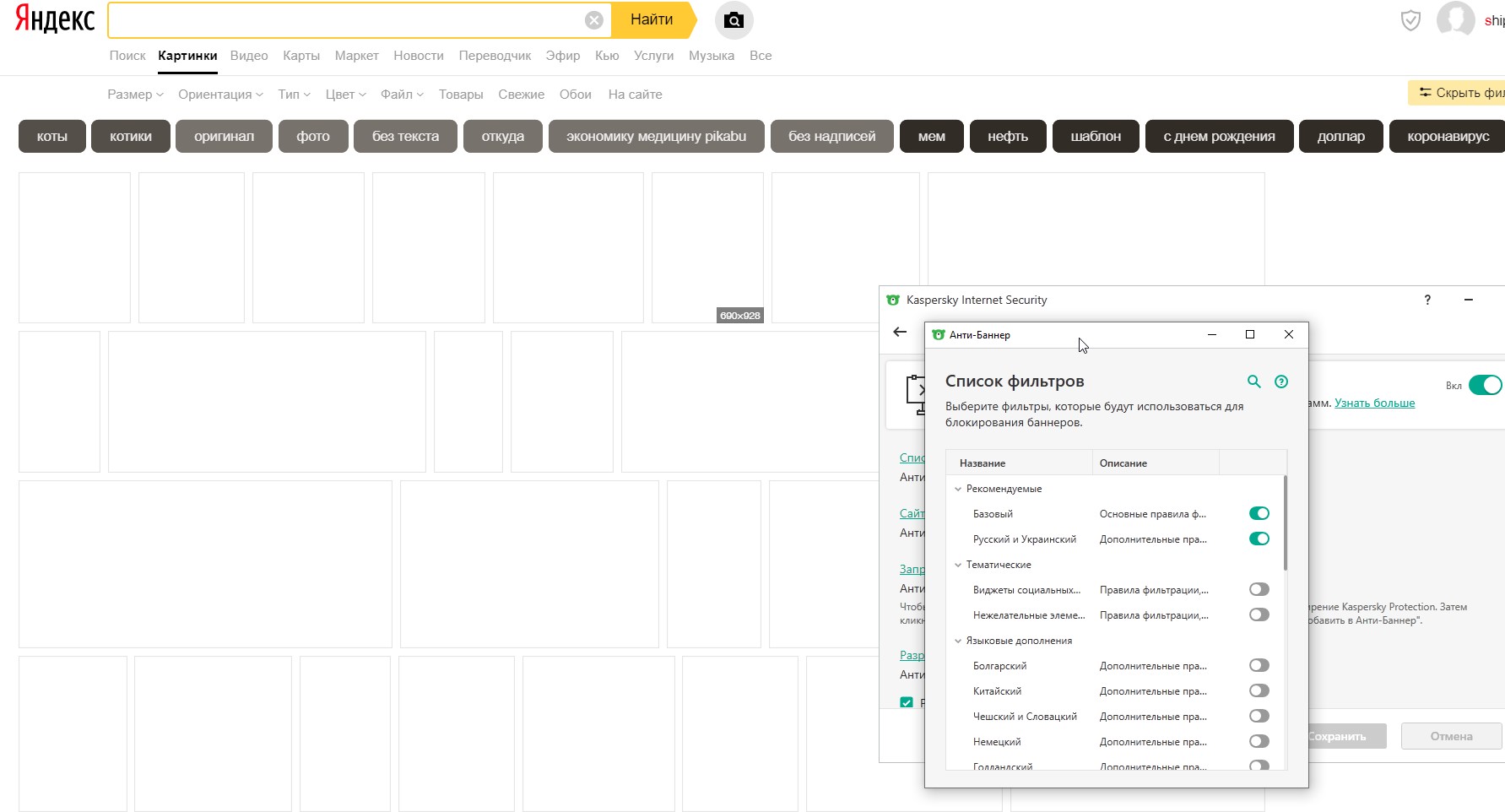The width and height of the screenshot is (1505, 812).
Task: Open the Ориентация filter dropdown
Action: [x=220, y=95]
